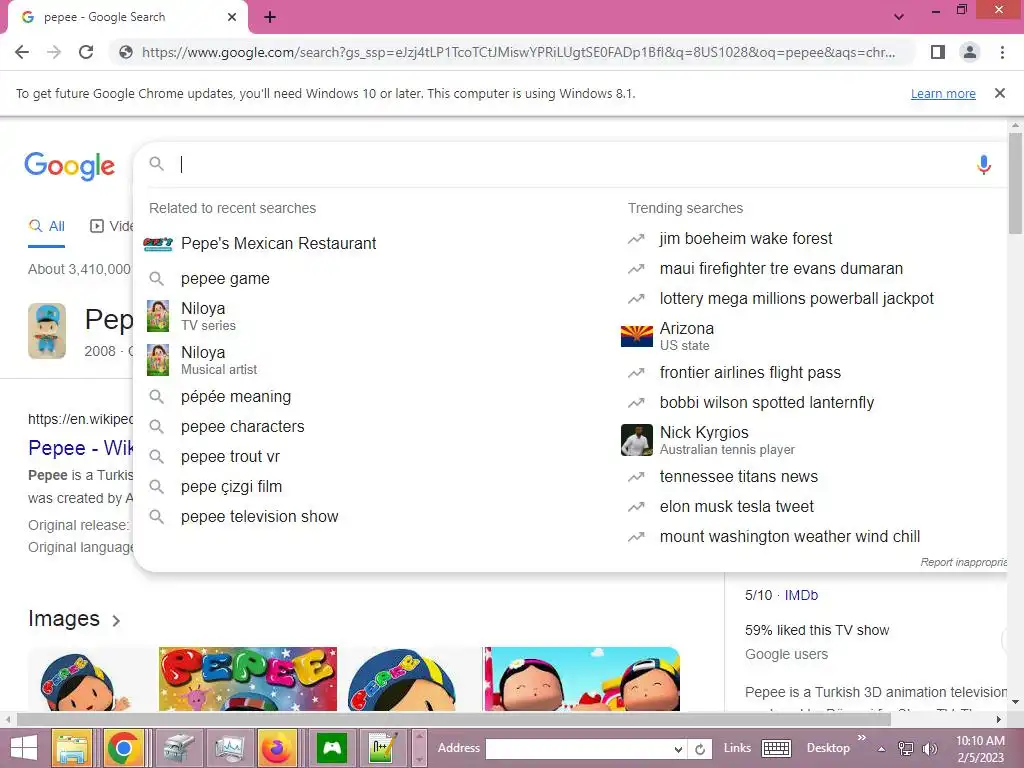
Task: Open the monitor chart icon in taskbar
Action: [229, 748]
